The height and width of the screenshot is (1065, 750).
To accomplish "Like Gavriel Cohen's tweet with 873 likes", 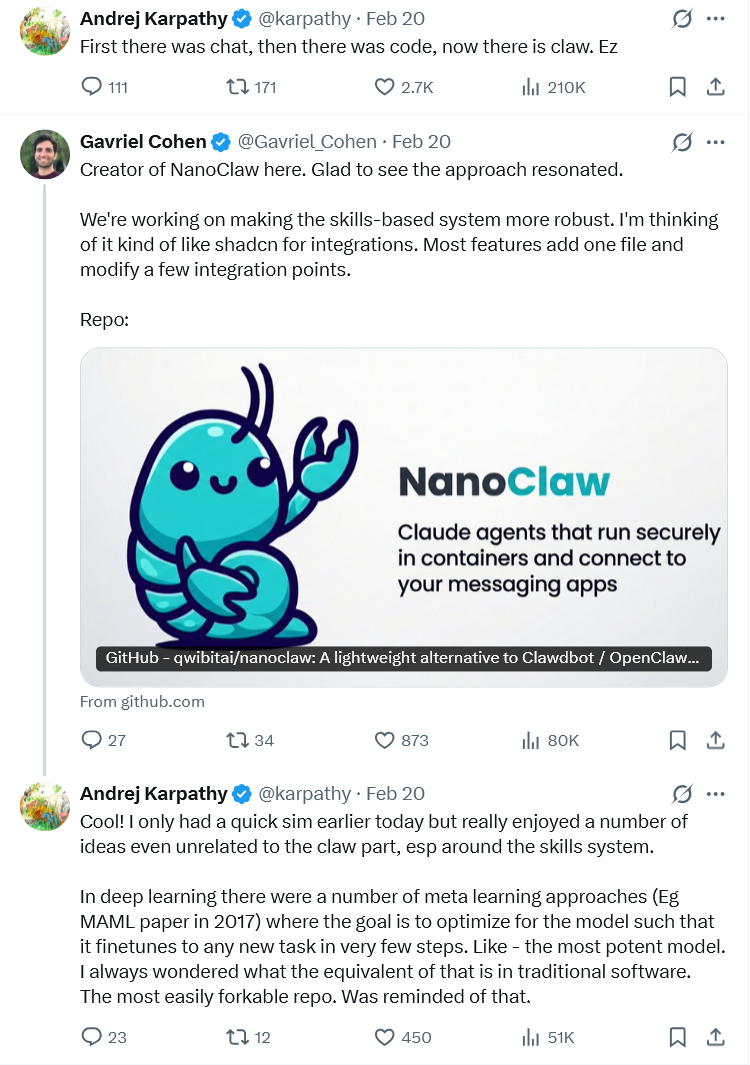I will (x=385, y=740).
